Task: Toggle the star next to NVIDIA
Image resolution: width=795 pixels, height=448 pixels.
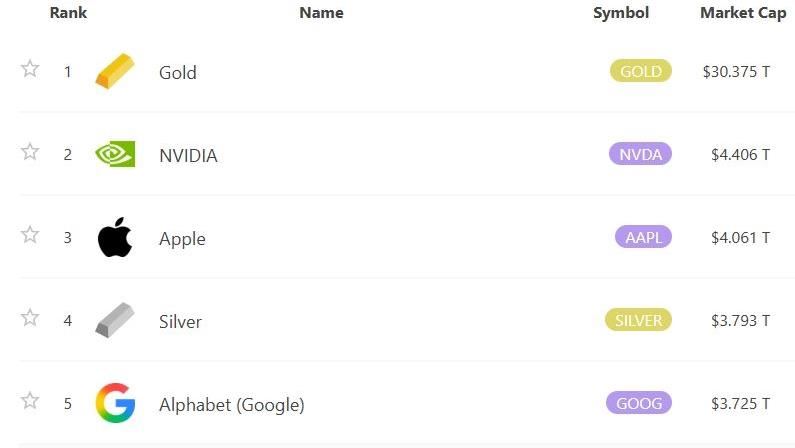Action: click(30, 152)
